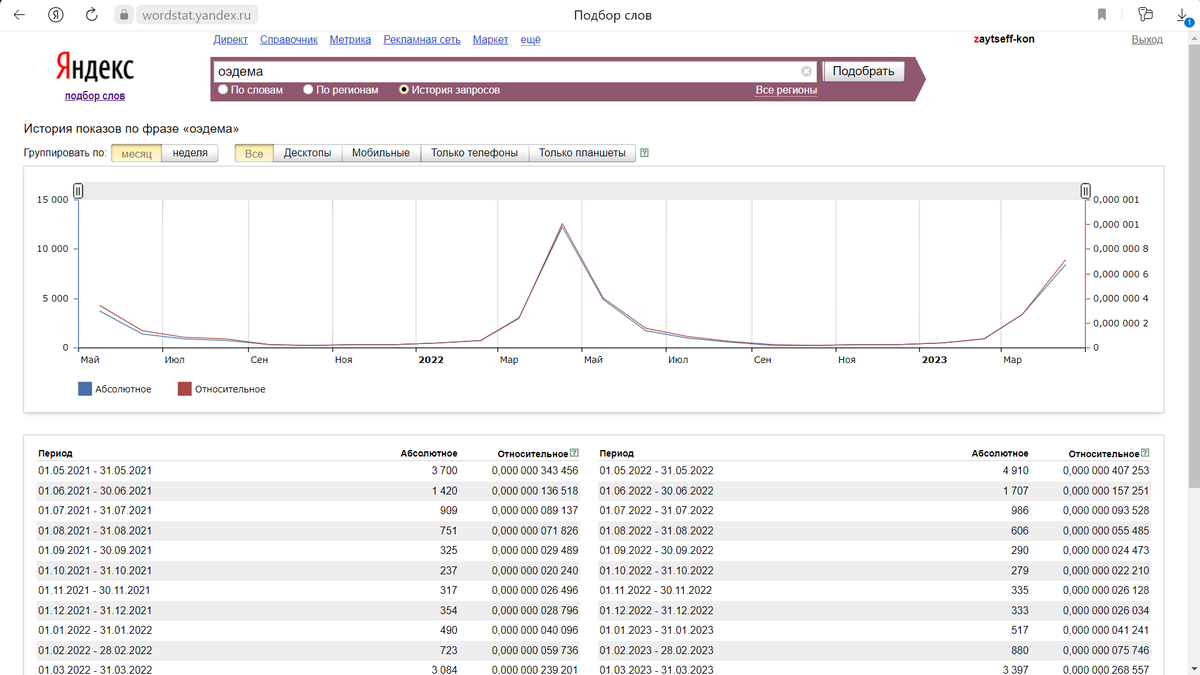Viewport: 1200px width, 675px height.
Task: Select the По словам radio option
Action: (x=223, y=90)
